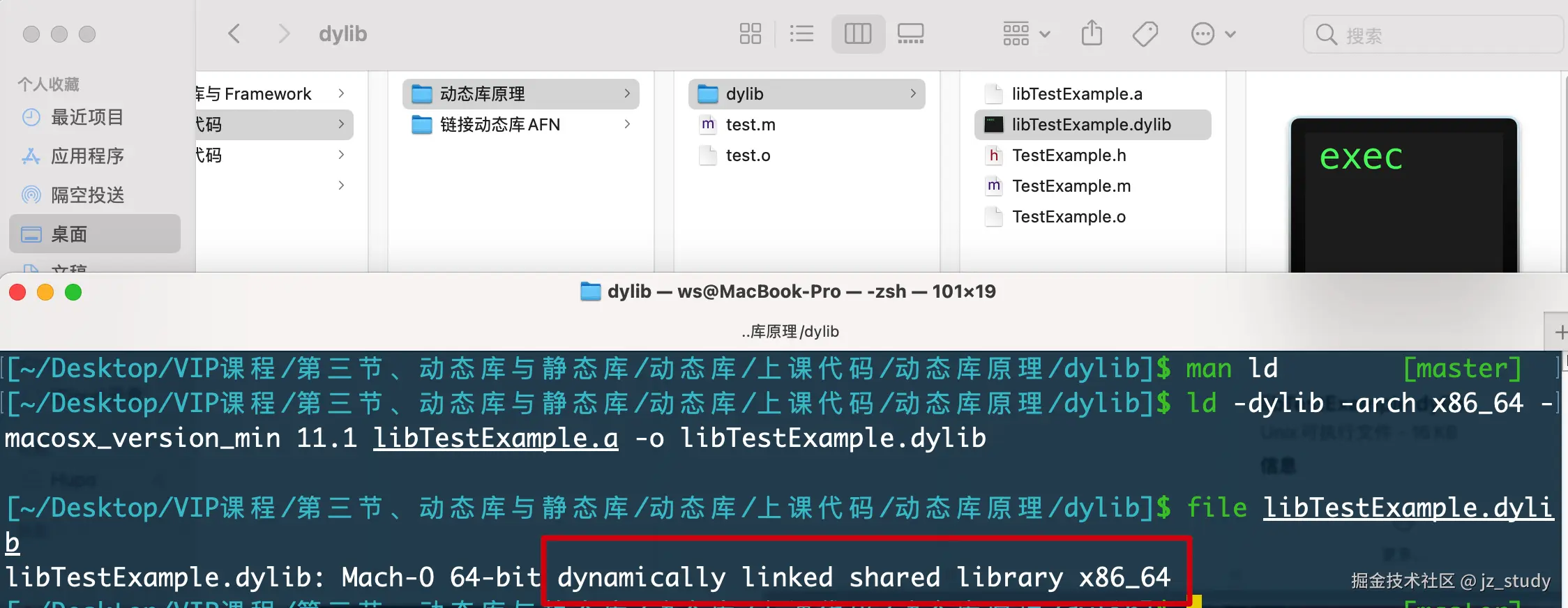Click the exec preview thumbnail
1568x608 pixels.
click(x=1403, y=195)
